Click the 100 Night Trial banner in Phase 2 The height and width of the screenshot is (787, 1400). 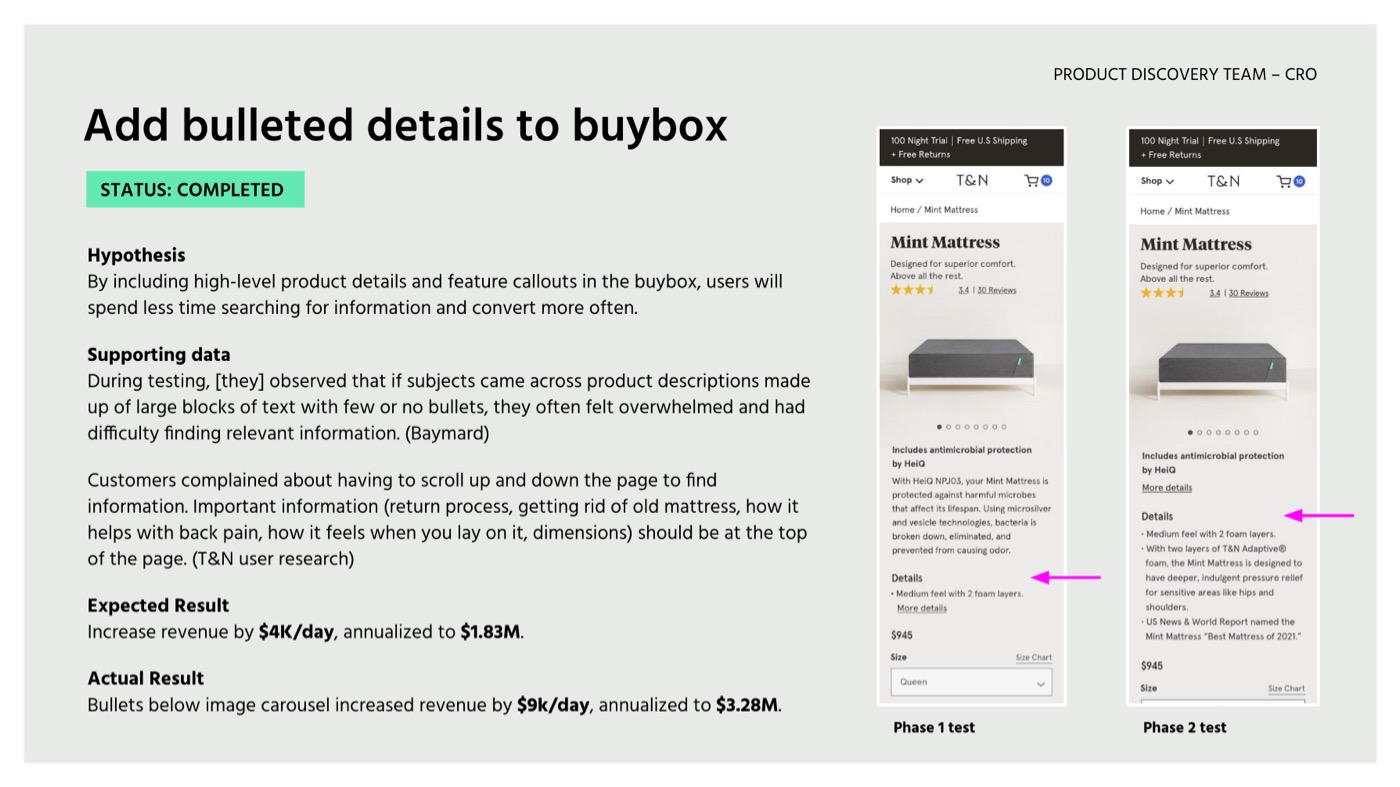click(x=1222, y=147)
